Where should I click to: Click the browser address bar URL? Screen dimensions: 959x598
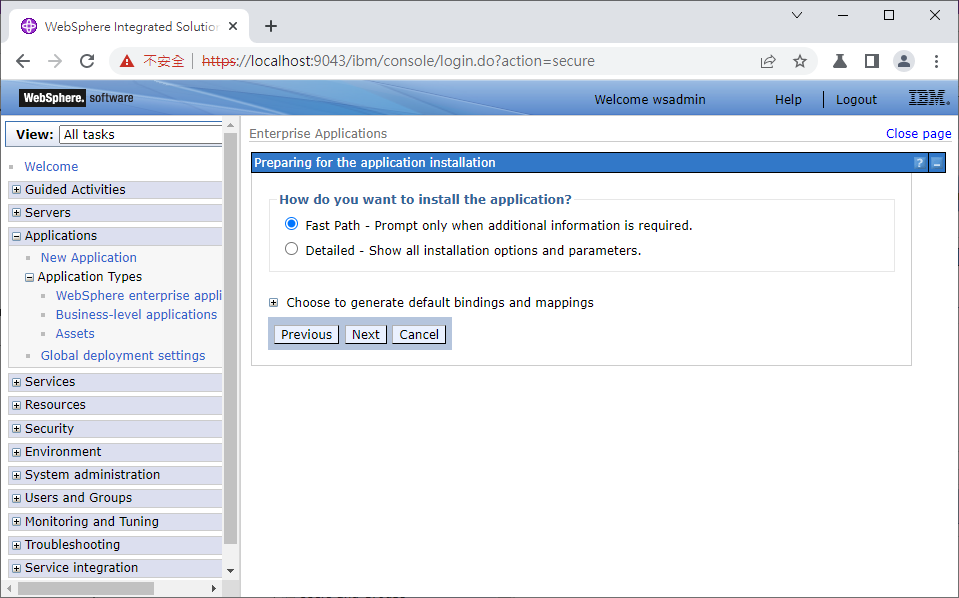coord(398,61)
